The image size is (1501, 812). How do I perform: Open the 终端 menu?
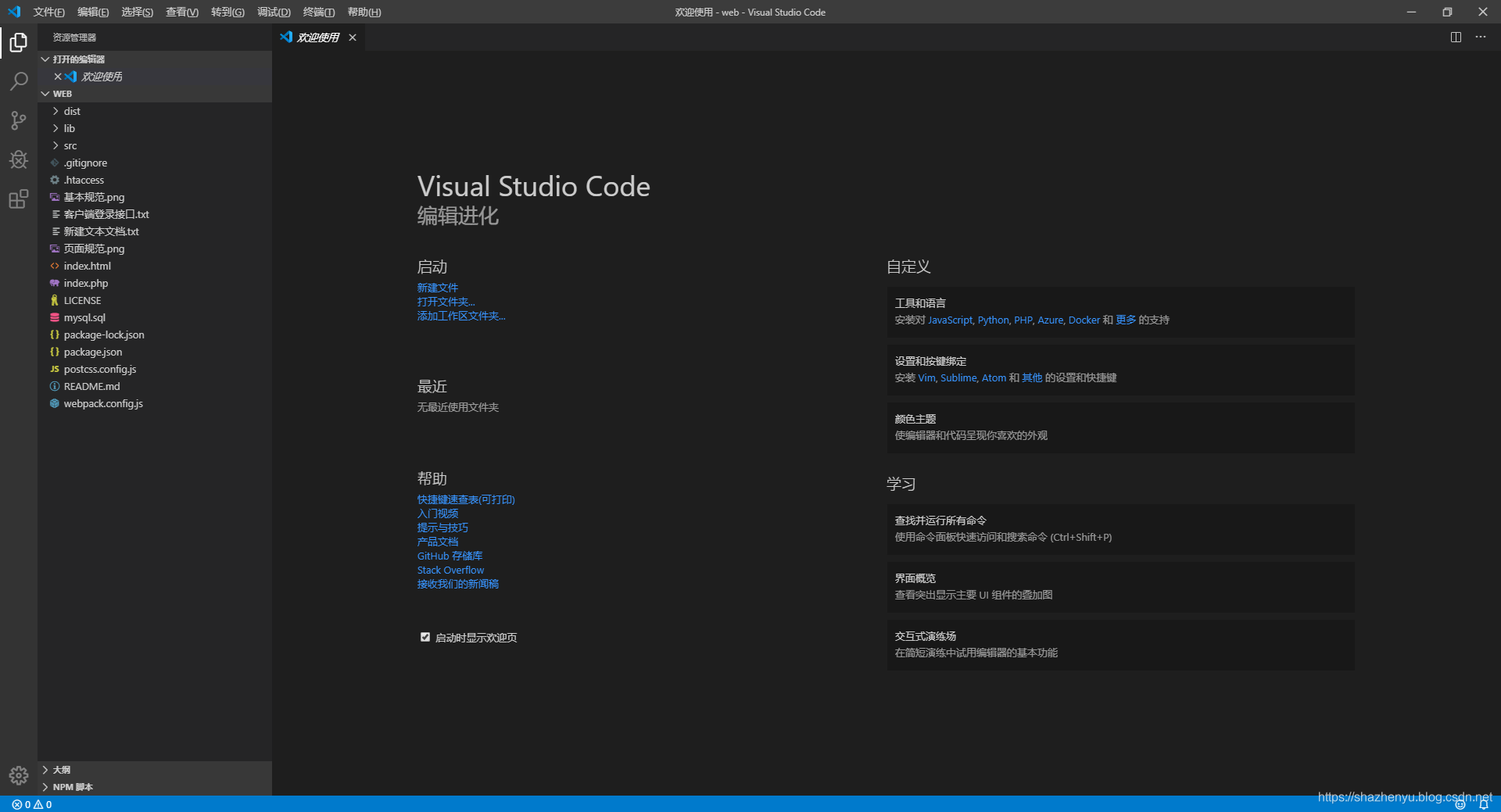(317, 12)
